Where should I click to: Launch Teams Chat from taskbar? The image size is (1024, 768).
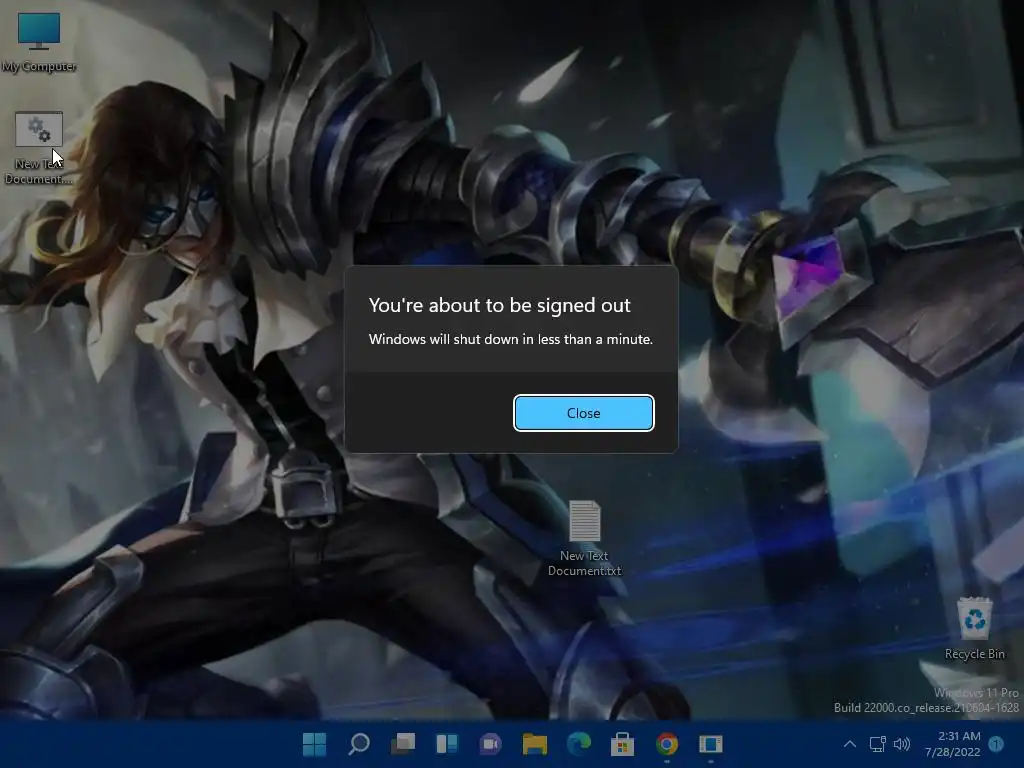[490, 744]
